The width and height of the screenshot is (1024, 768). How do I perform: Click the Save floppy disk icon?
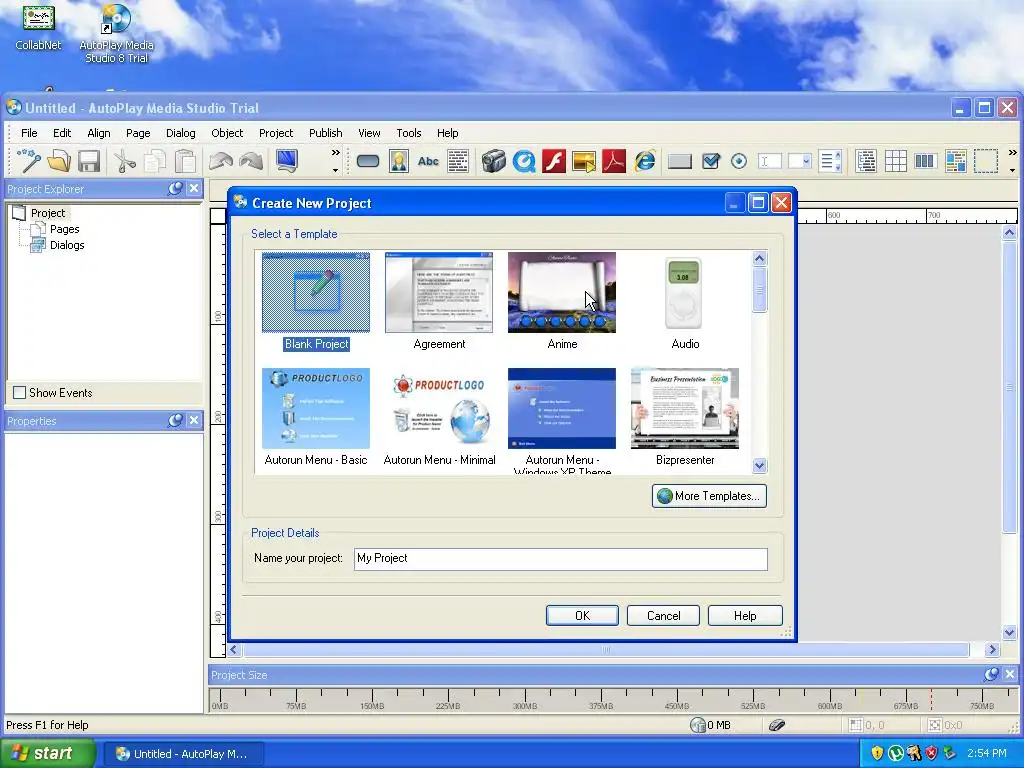point(89,161)
